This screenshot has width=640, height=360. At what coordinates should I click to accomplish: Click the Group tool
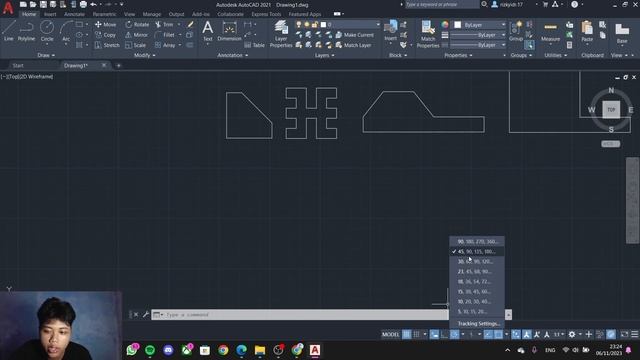pyautogui.click(x=516, y=31)
